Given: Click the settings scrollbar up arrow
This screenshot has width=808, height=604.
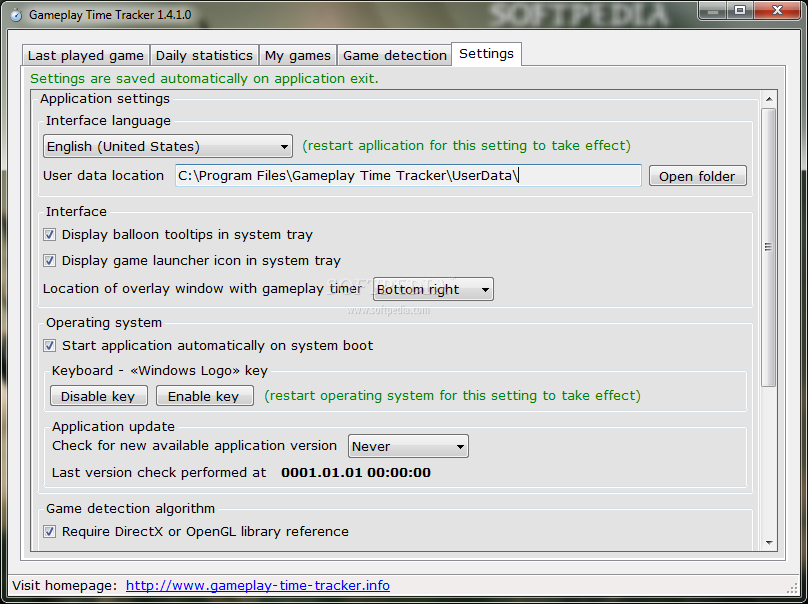Looking at the screenshot, I should [x=769, y=99].
